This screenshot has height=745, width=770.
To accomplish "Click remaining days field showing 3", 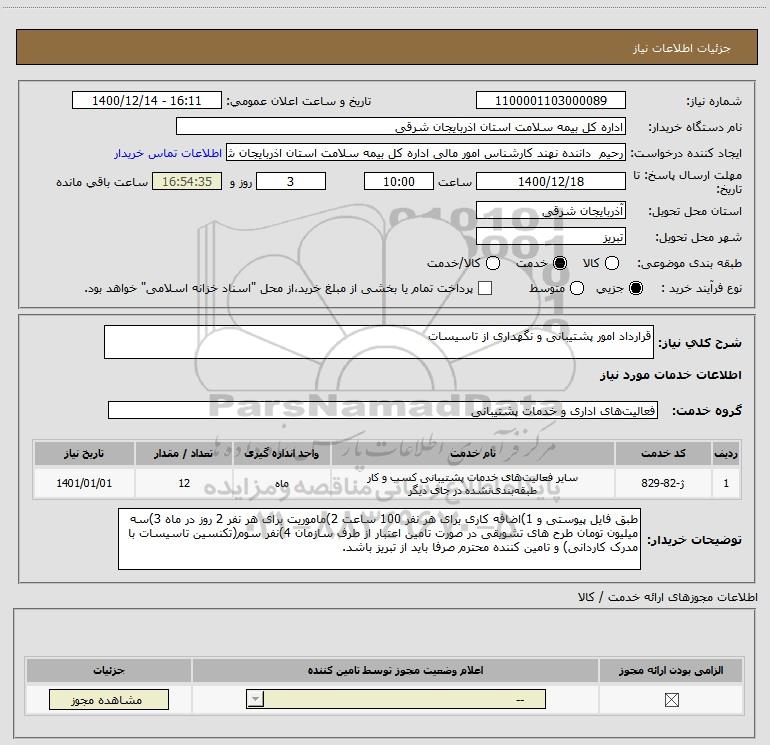I will coord(291,181).
